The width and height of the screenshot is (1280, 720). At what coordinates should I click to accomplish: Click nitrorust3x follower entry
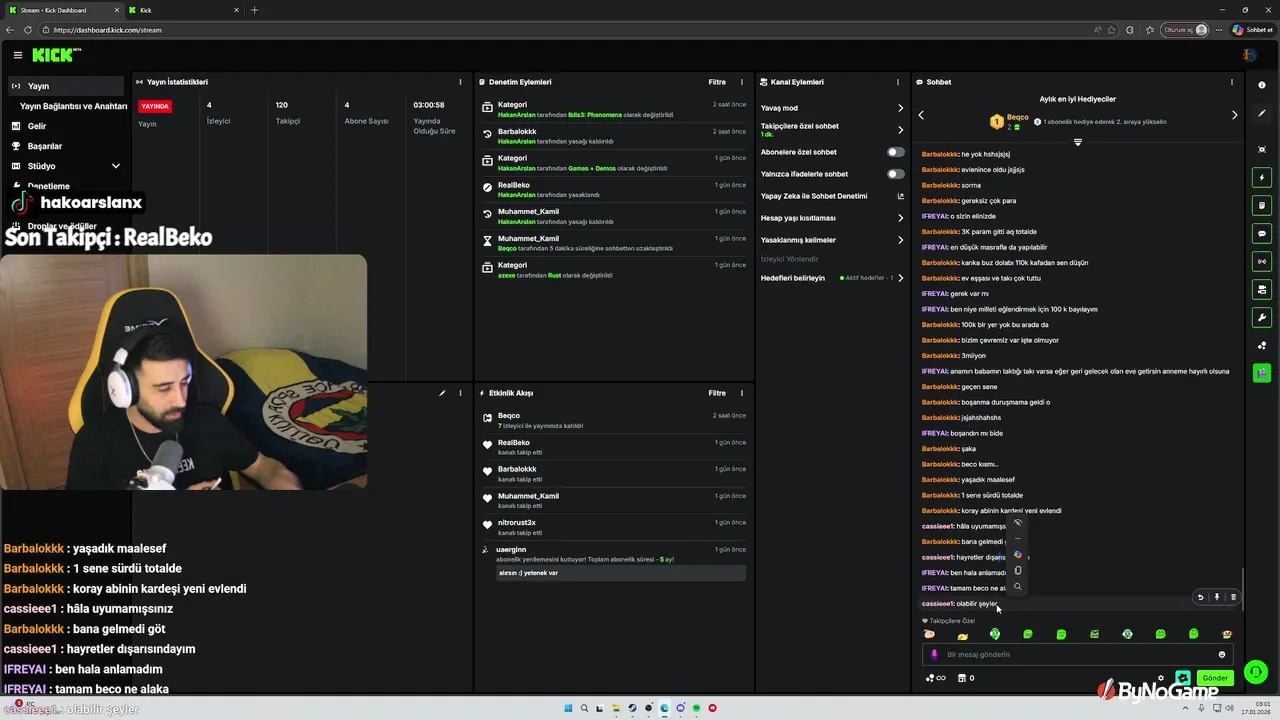coord(517,523)
